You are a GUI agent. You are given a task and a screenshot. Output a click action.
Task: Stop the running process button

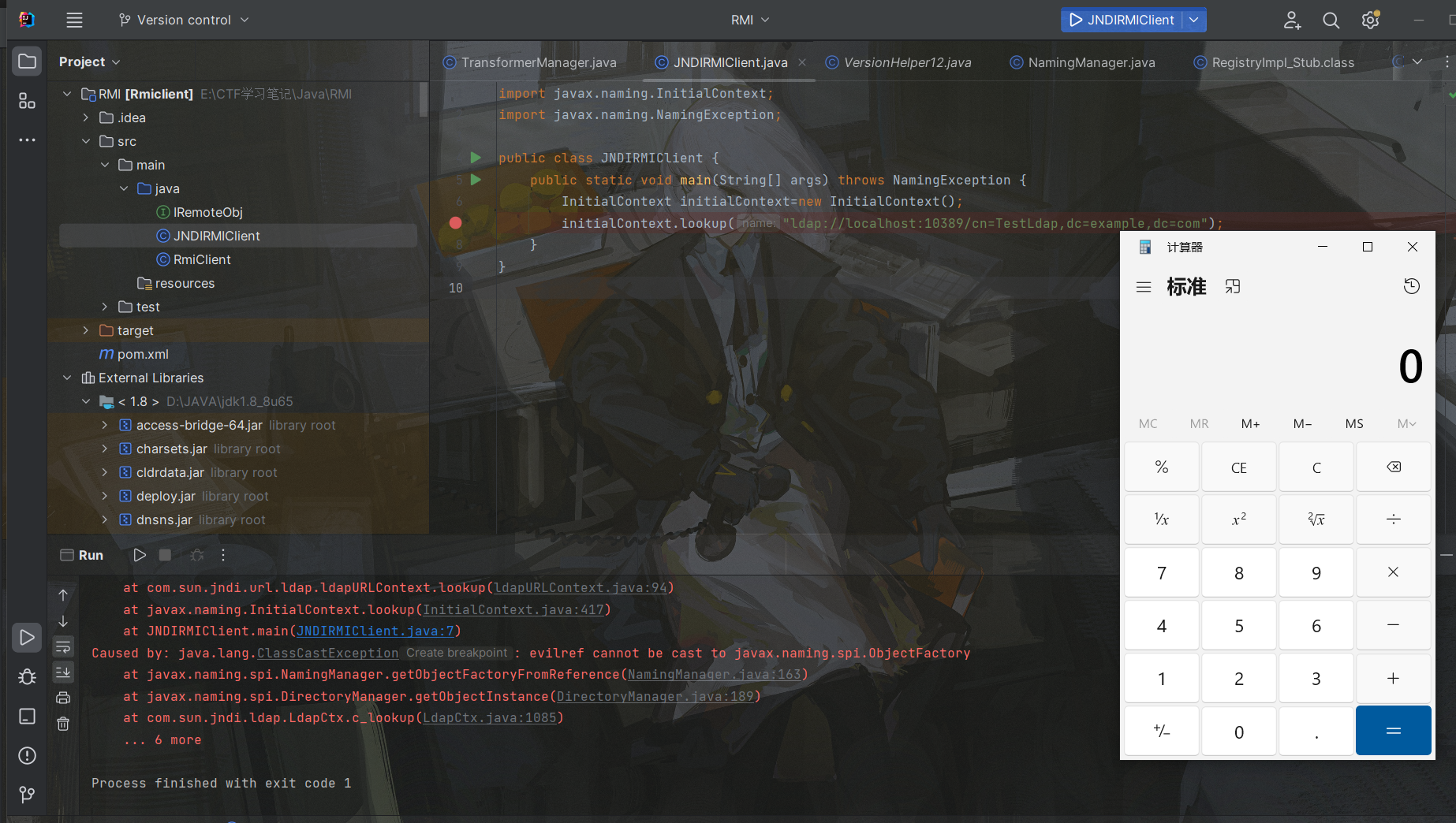[x=165, y=555]
